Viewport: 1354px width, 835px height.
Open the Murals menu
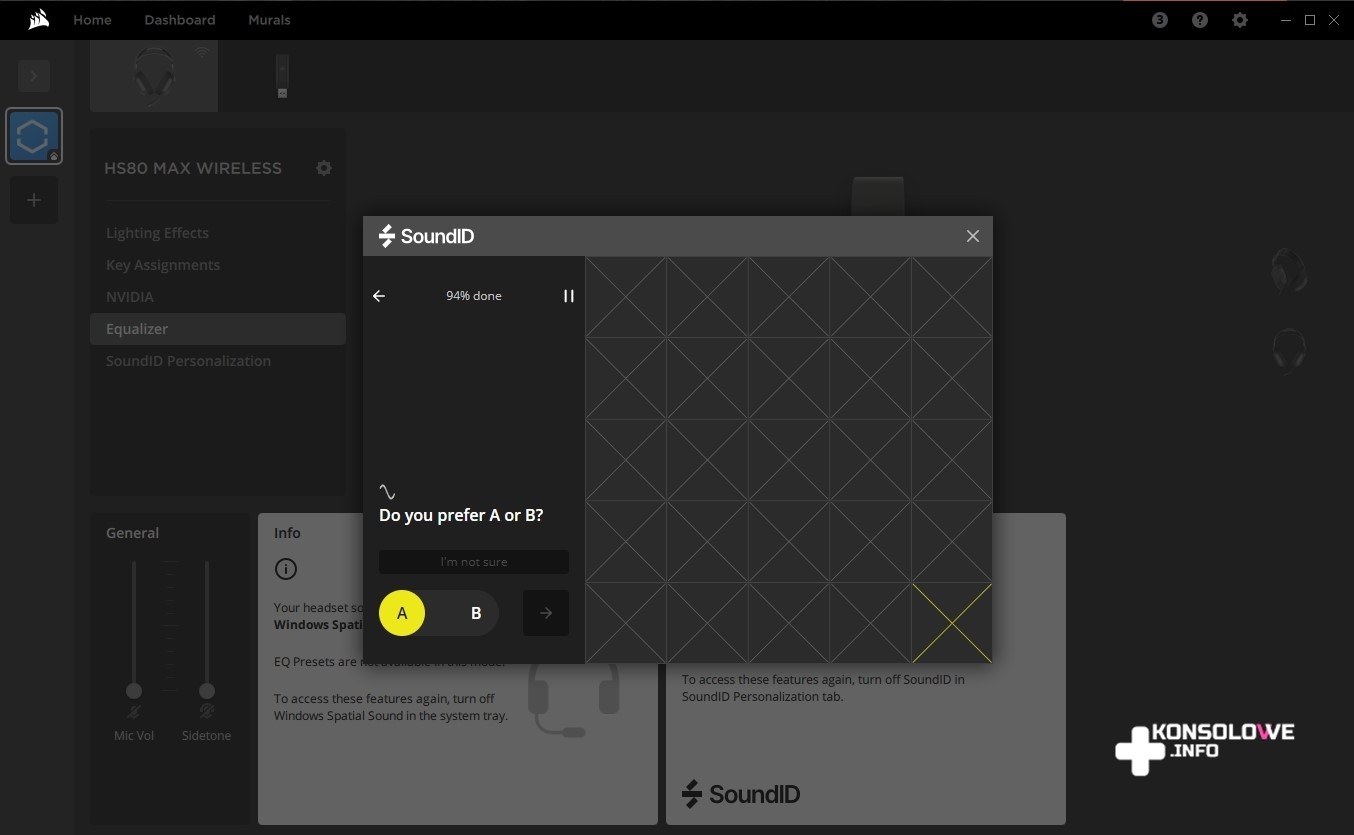pos(269,20)
